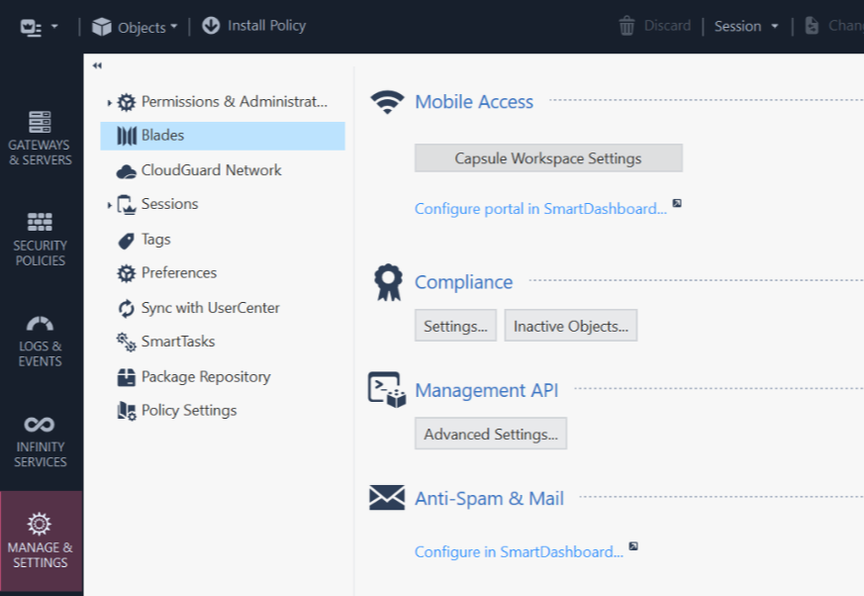Open Sync with UserCenter
The image size is (864, 596).
pos(210,308)
